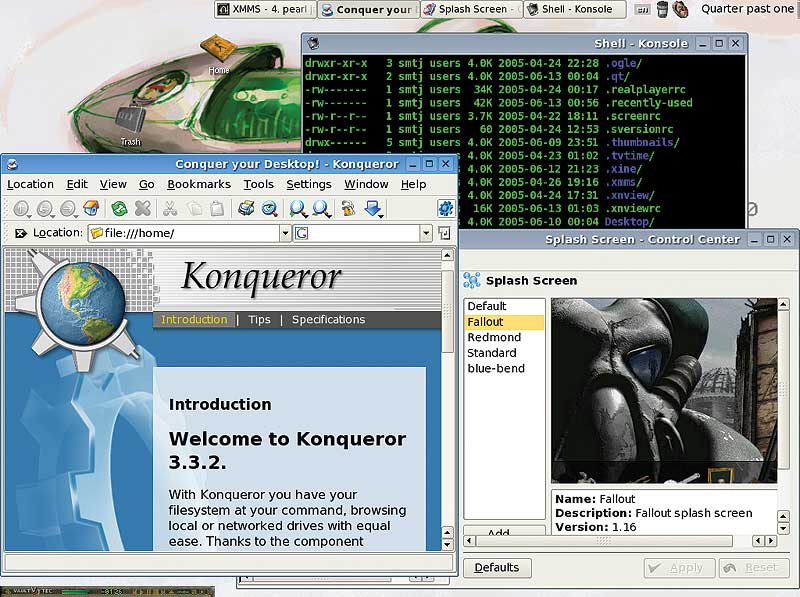This screenshot has width=800, height=597.
Task: Click the trash can icon in panel
Action: (x=662, y=9)
